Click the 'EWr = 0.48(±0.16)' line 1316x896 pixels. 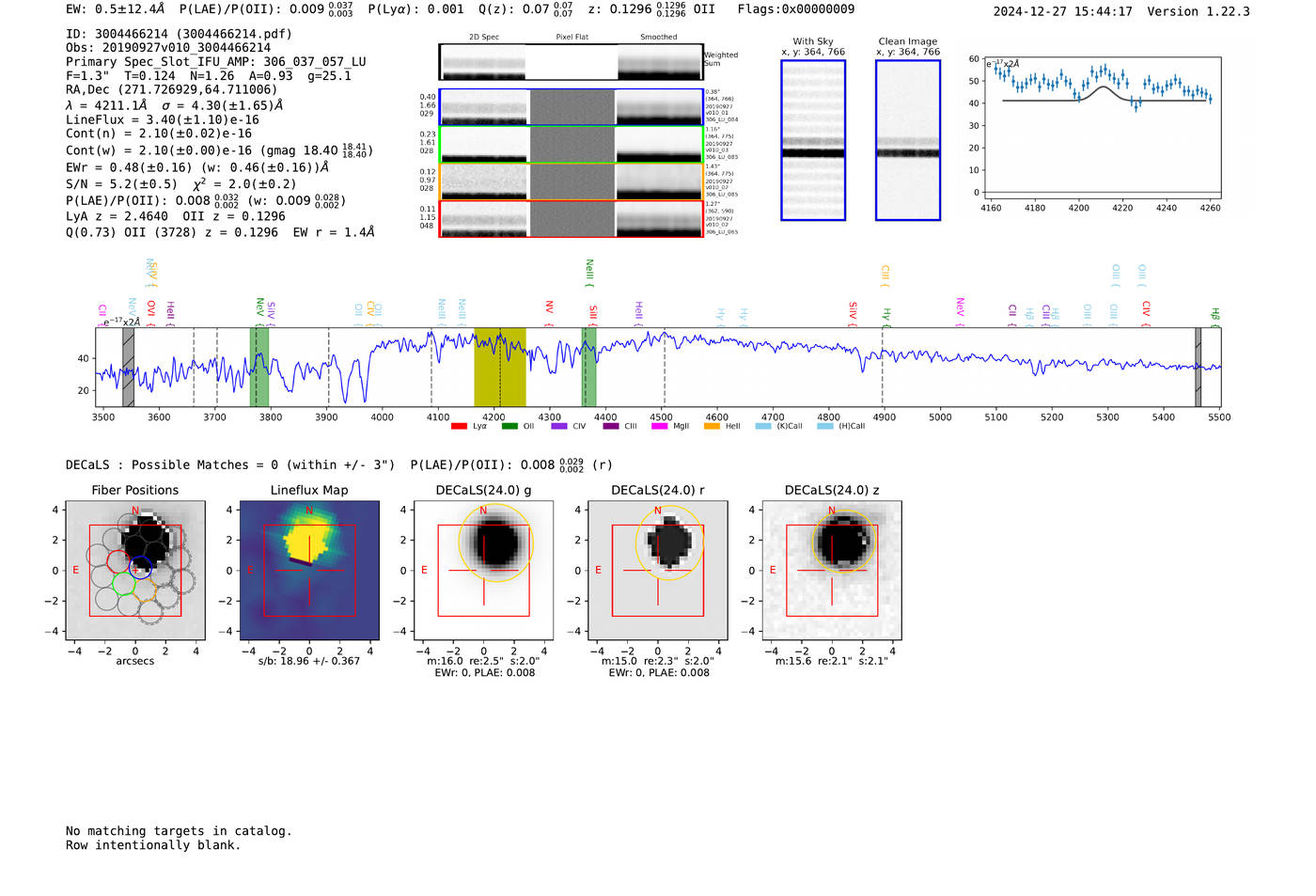197,167
